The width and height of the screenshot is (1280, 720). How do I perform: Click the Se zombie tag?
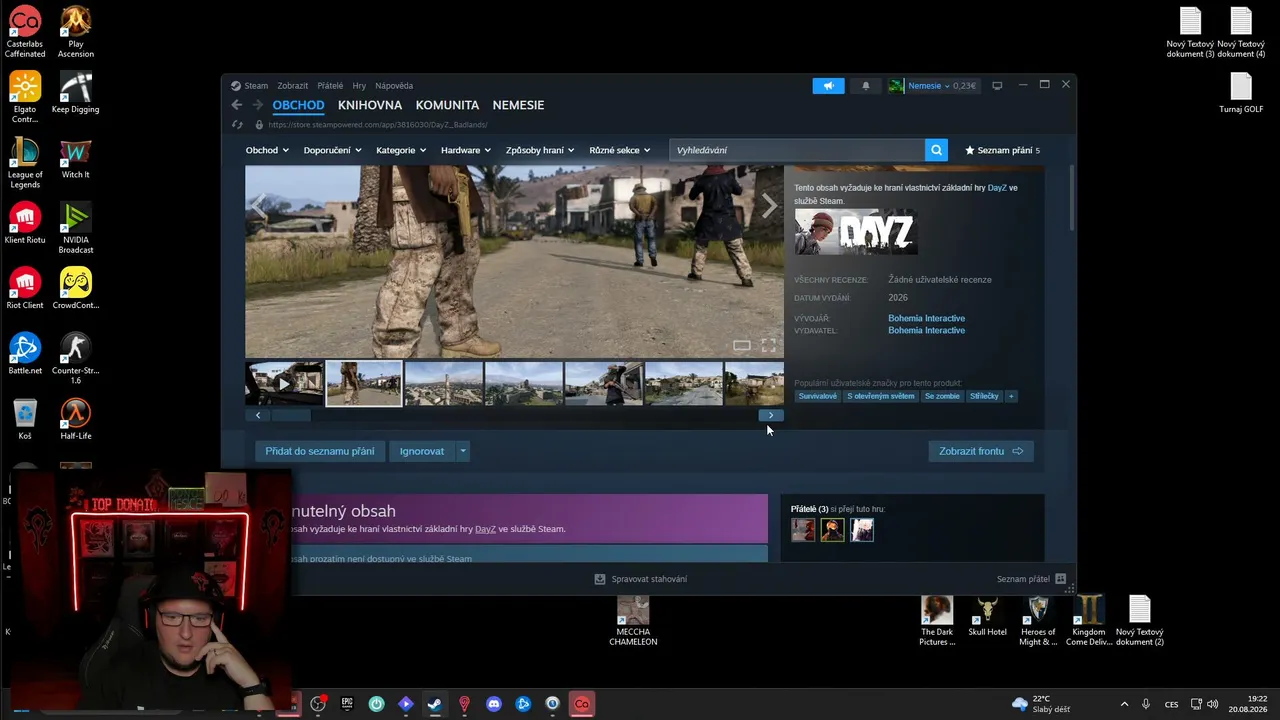(942, 396)
